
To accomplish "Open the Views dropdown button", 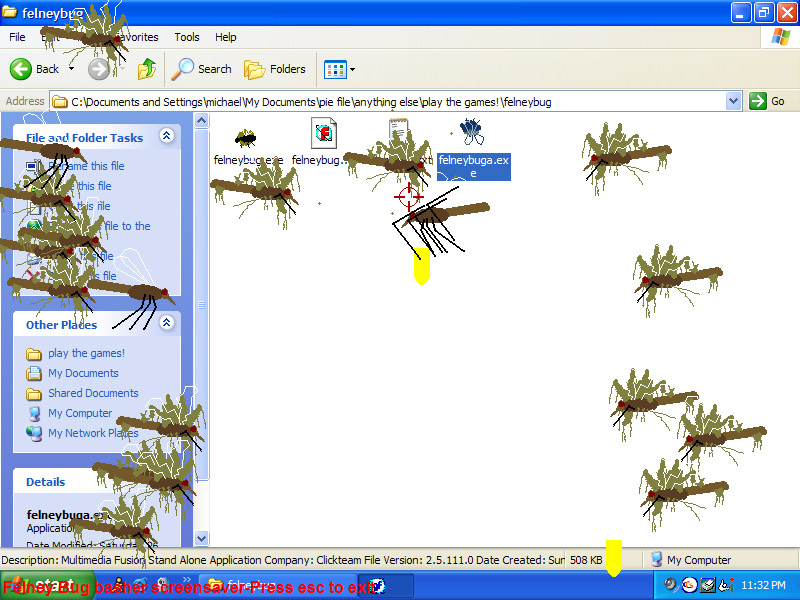I will tap(339, 69).
